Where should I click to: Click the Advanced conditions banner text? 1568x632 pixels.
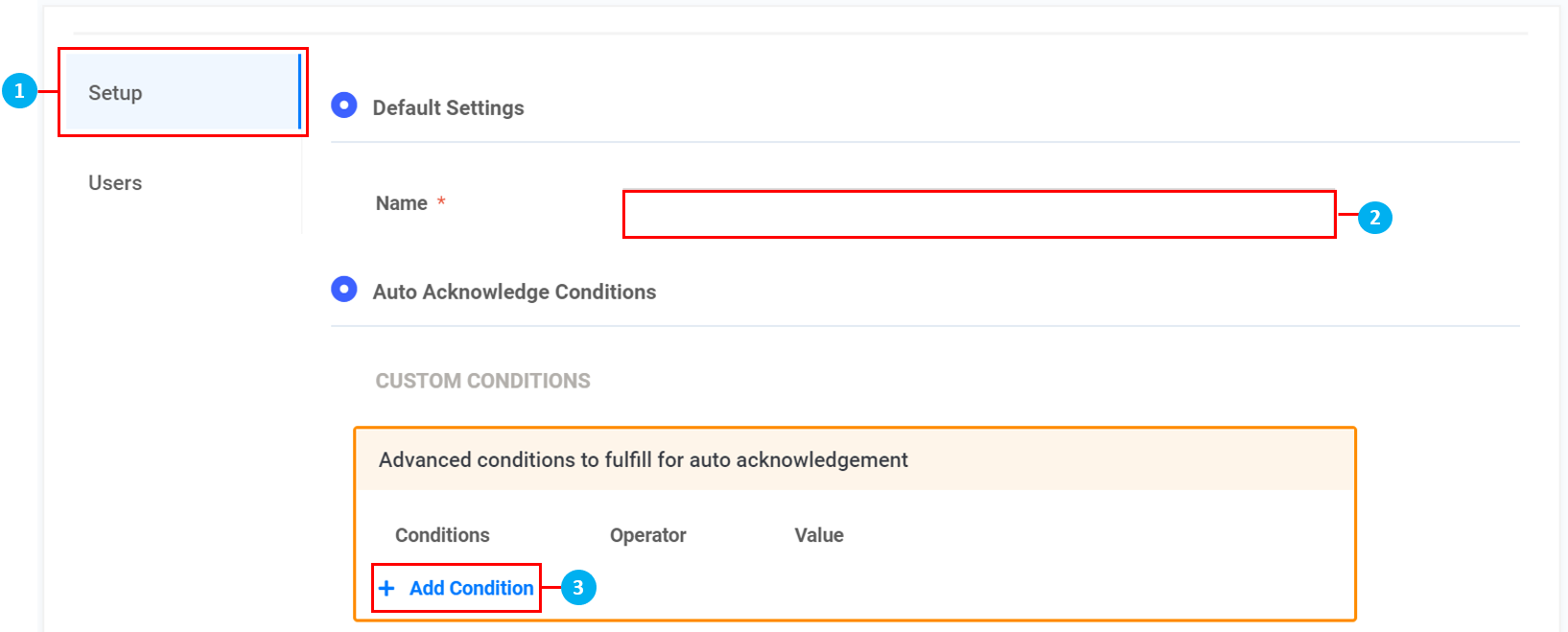click(x=643, y=460)
